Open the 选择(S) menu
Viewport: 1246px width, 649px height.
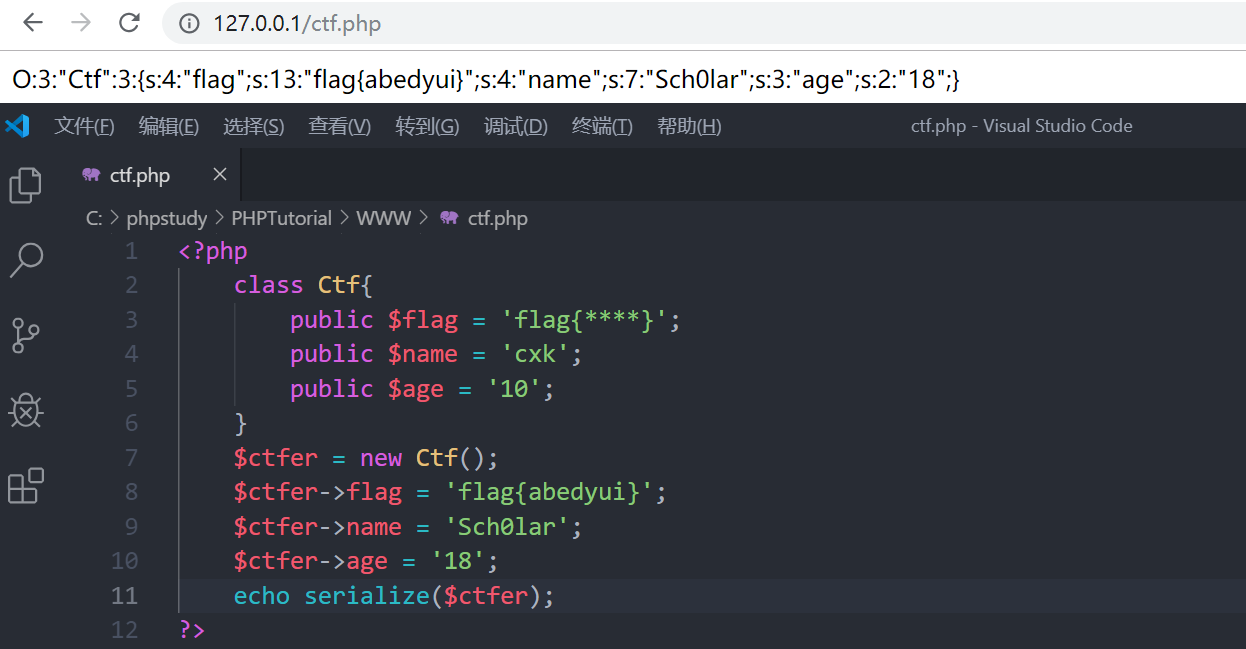[253, 126]
